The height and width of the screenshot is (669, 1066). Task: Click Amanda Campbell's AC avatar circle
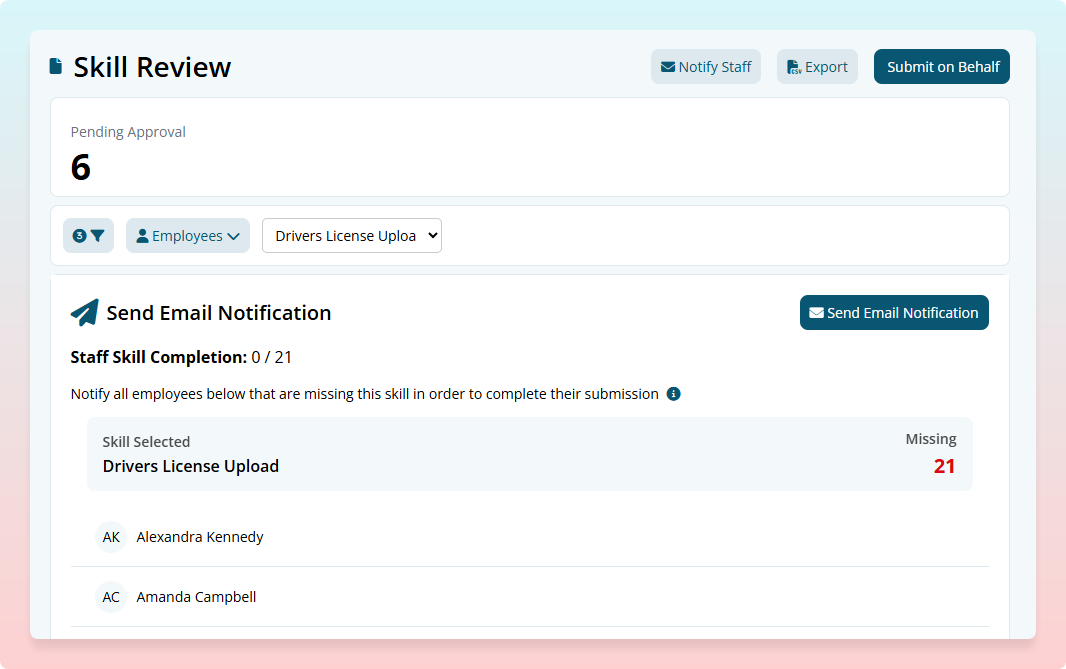(x=111, y=597)
